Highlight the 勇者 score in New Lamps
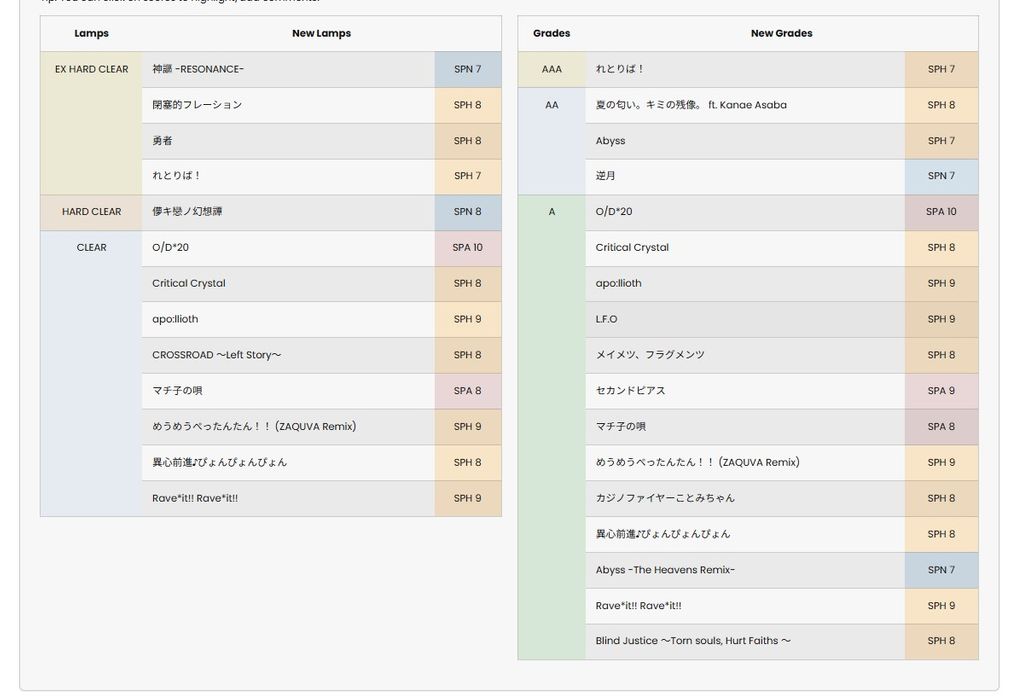This screenshot has height=697, width=1024. point(163,141)
